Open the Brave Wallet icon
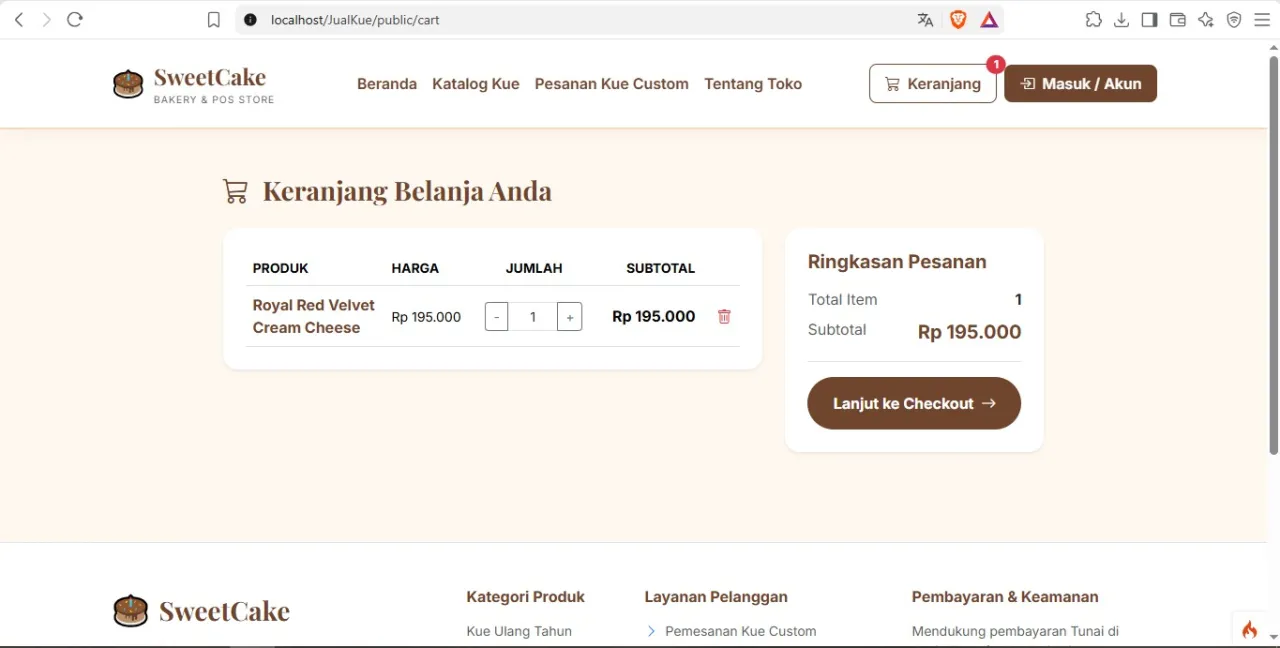1280x648 pixels. pos(1178,20)
